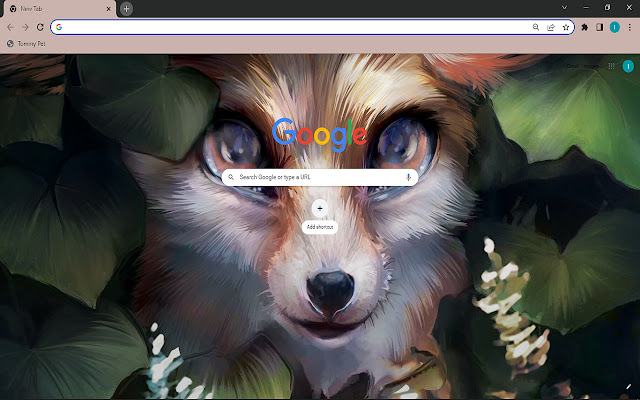The height and width of the screenshot is (400, 640).
Task: Click the Search Google or type a URL box
Action: pos(320,177)
